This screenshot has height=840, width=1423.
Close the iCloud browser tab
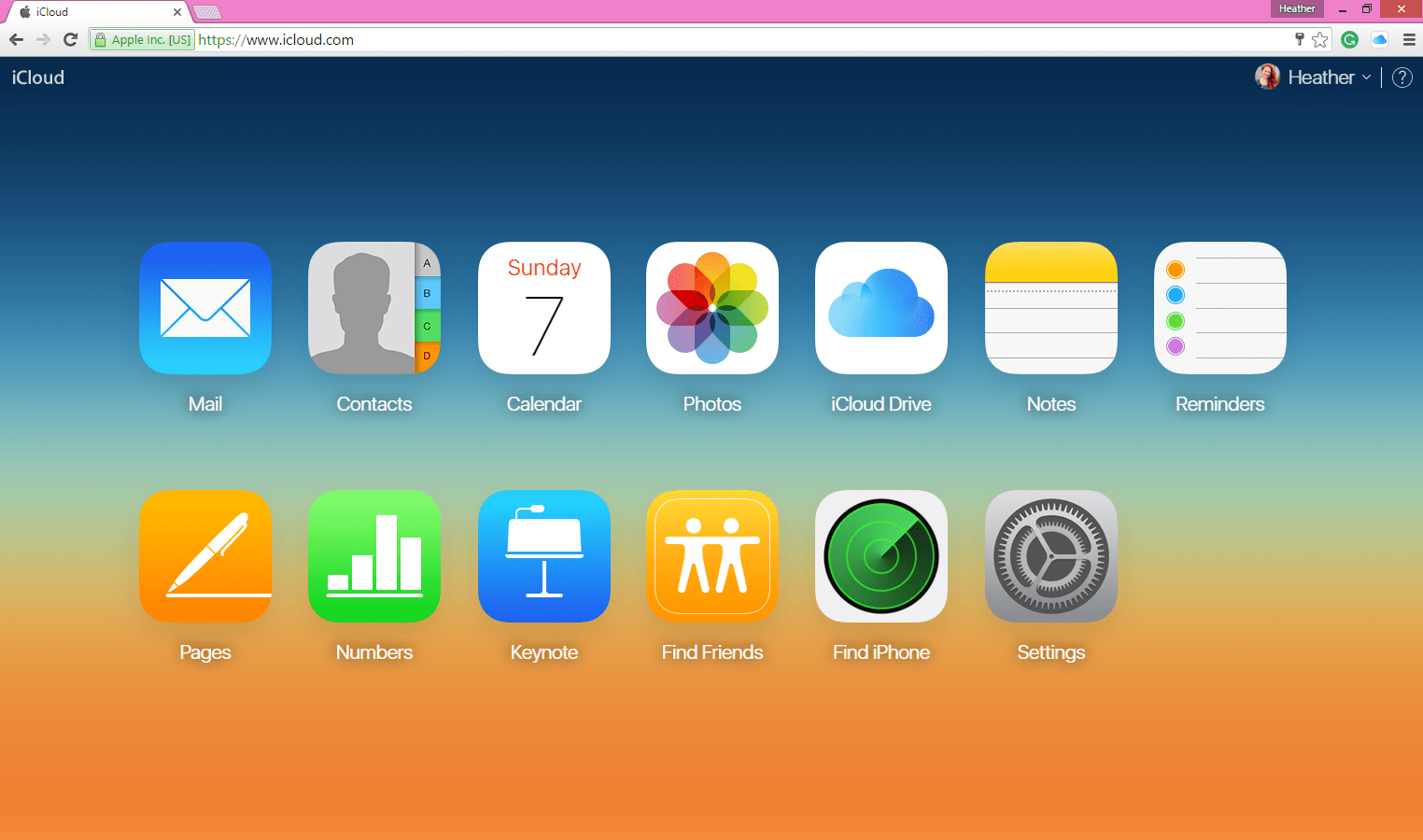177,12
